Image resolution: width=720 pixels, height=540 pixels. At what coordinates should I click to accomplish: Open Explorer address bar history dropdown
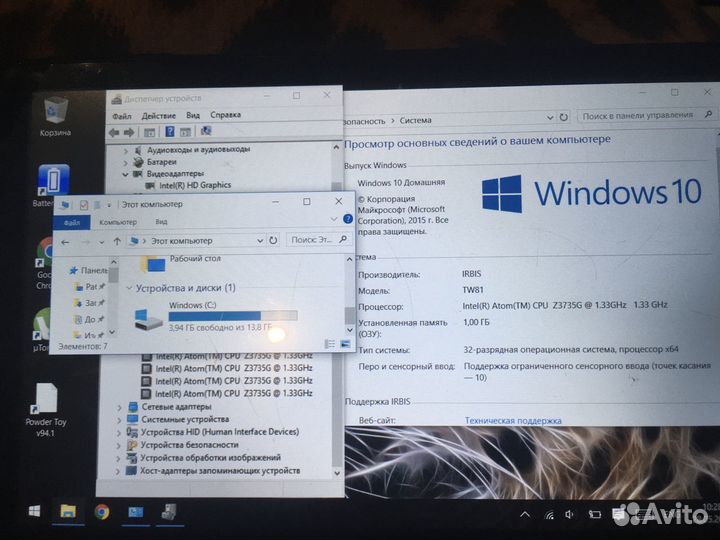pos(260,240)
